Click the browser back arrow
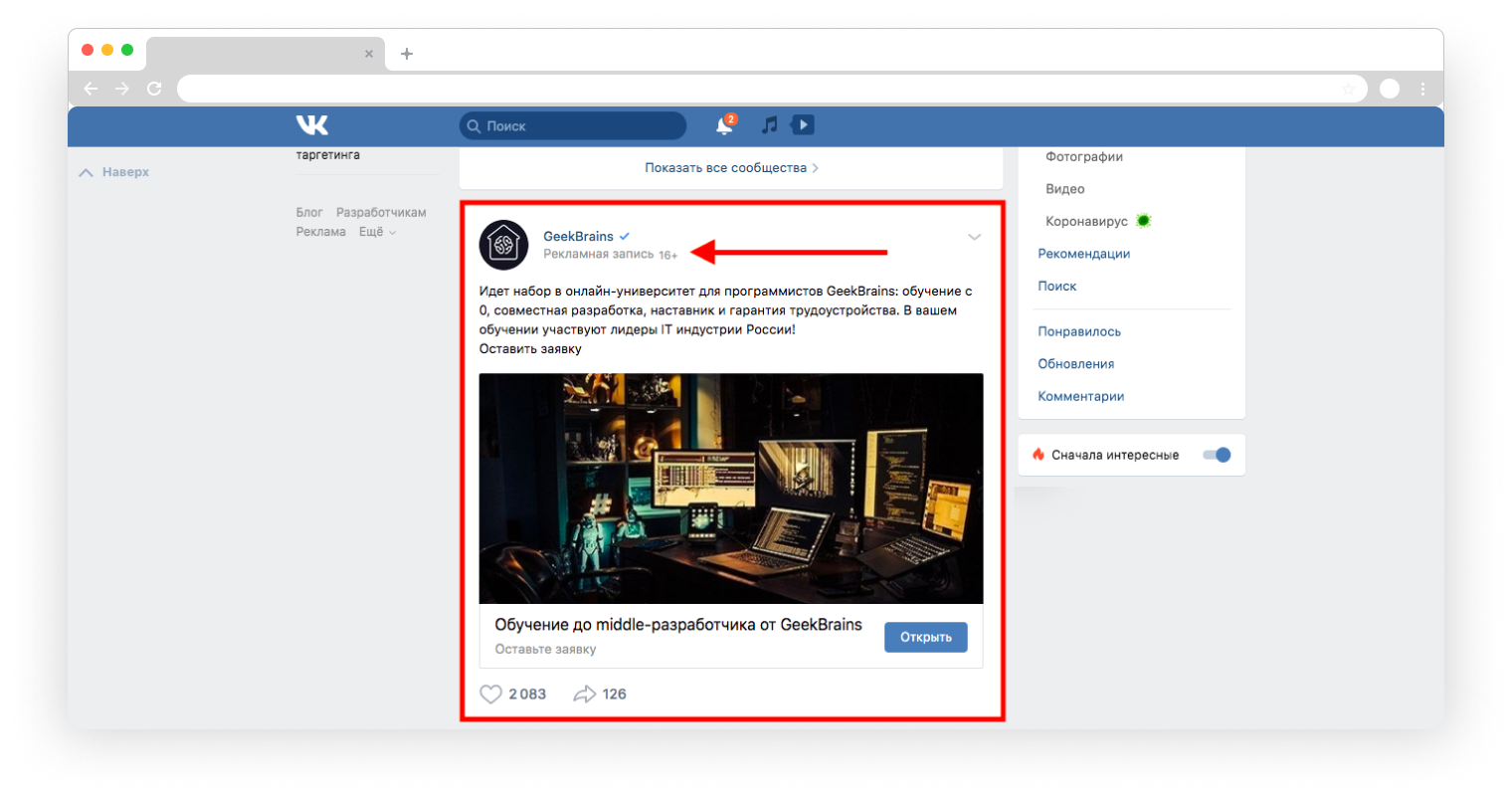This screenshot has height=797, width=1512. 91,89
